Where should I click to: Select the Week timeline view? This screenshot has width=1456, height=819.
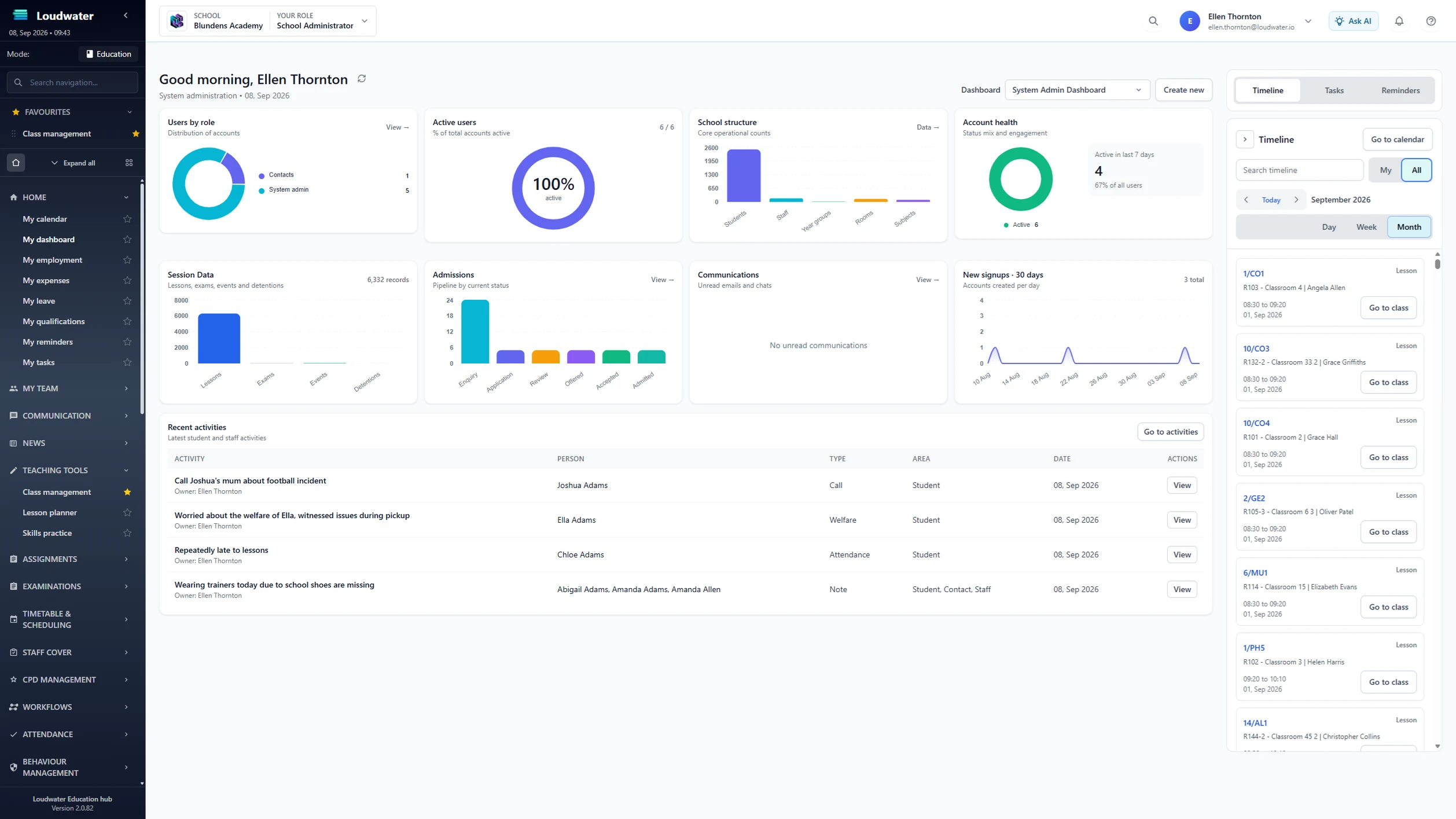click(x=1366, y=227)
